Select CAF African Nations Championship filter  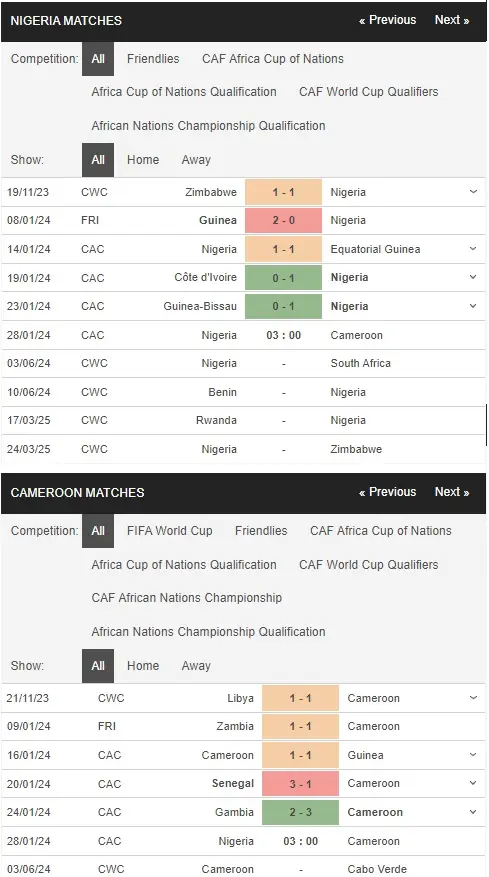(186, 598)
